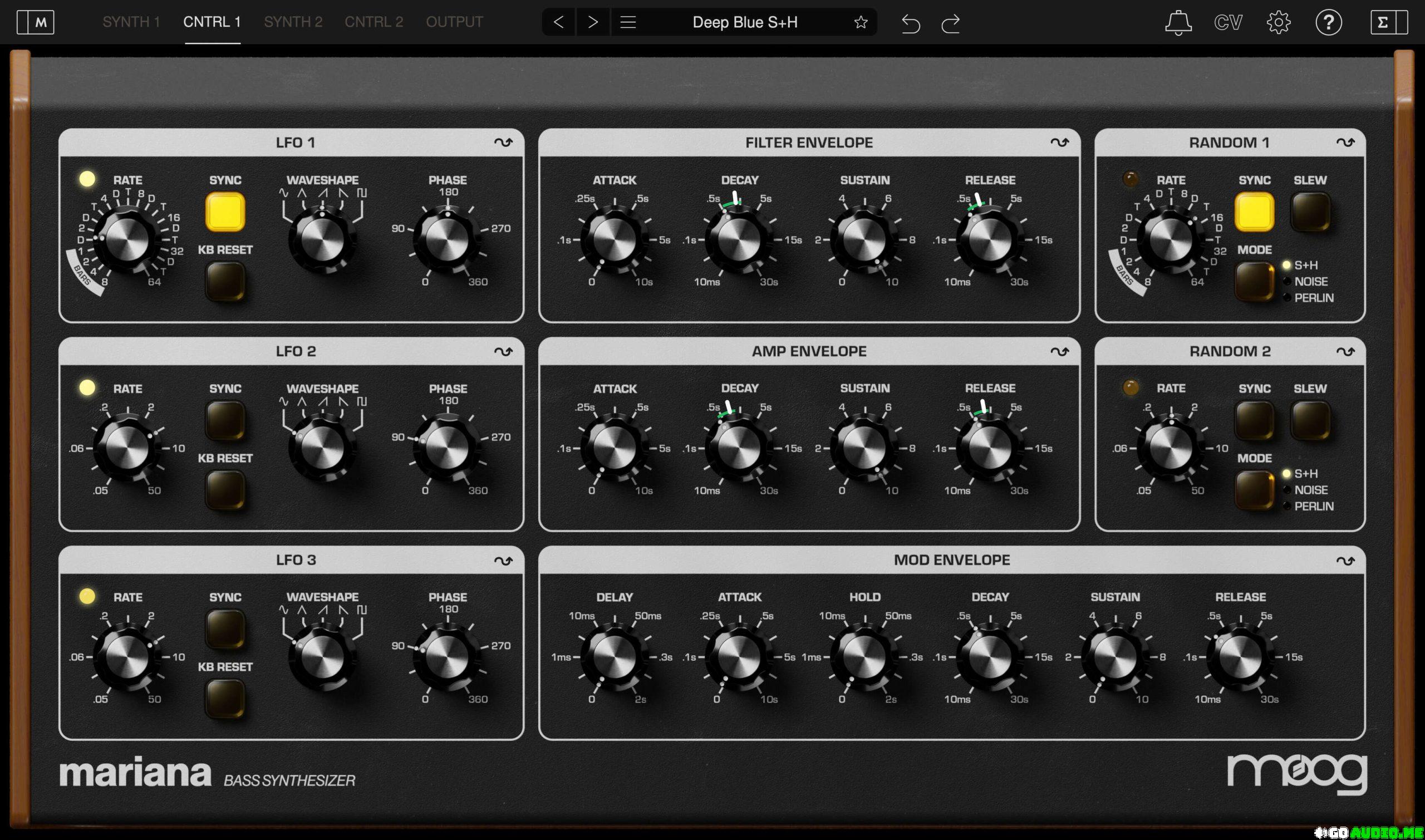Enable Random 2 SYNC button
The height and width of the screenshot is (840, 1425).
tap(1254, 421)
